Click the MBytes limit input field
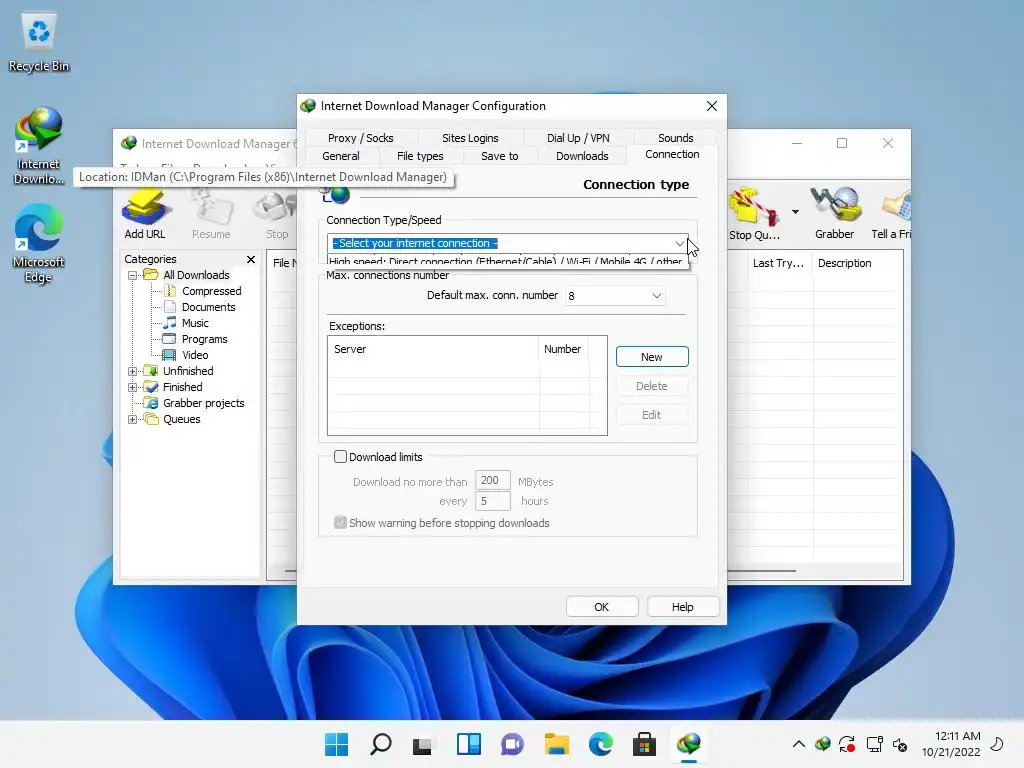The width and height of the screenshot is (1024, 768). coord(492,480)
